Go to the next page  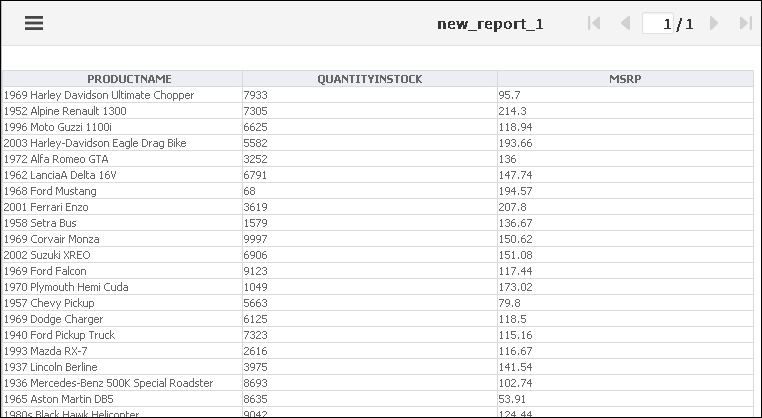point(713,23)
